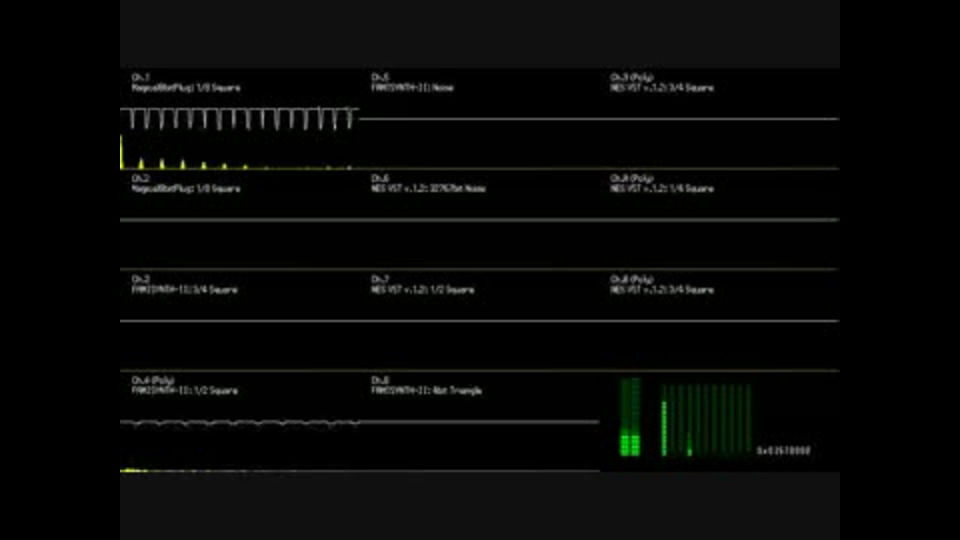This screenshot has width=960, height=540.
Task: Click the hexadecimal counter beside the meters
Action: click(784, 451)
